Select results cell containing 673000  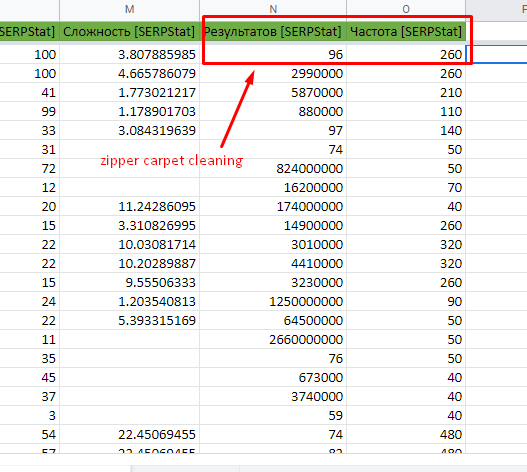[x=273, y=377]
